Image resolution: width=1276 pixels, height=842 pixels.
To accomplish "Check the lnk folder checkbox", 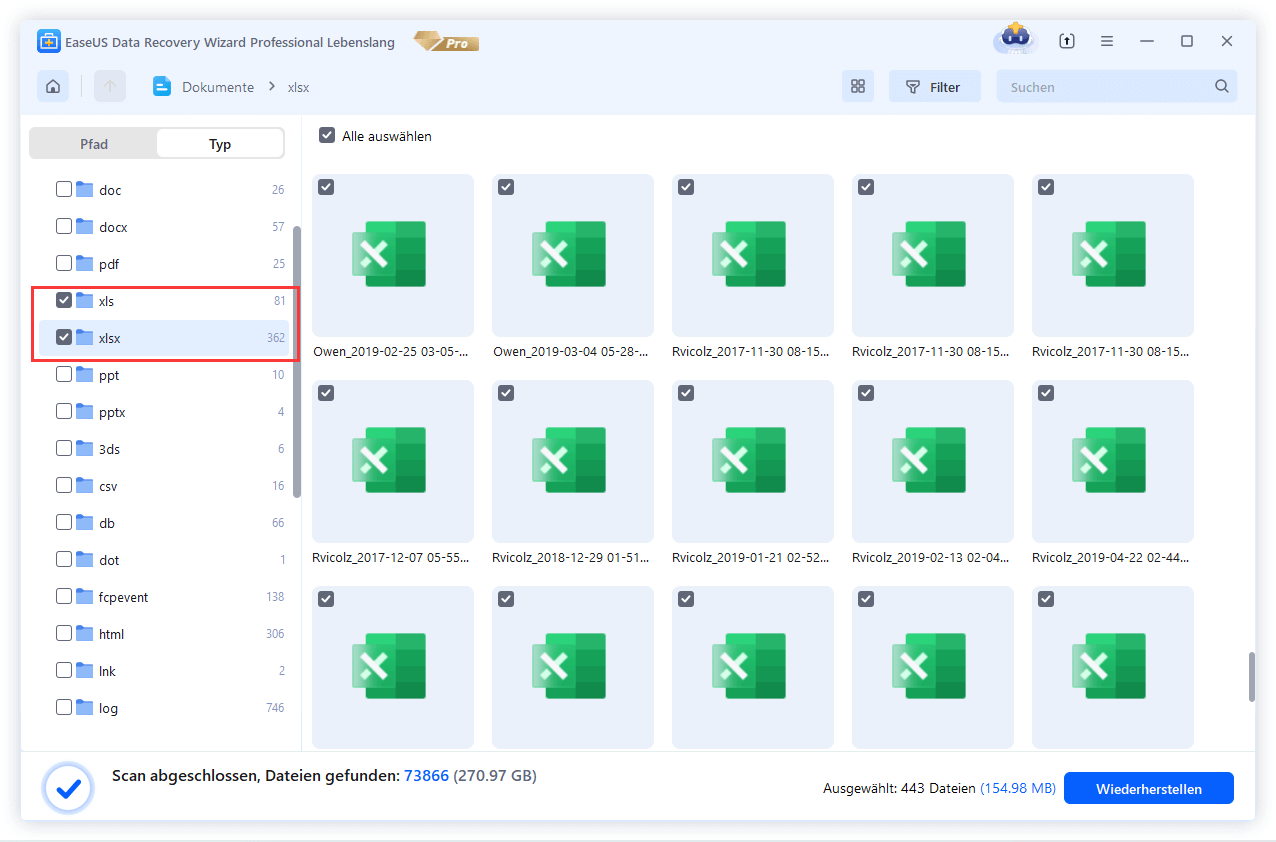I will [x=64, y=670].
